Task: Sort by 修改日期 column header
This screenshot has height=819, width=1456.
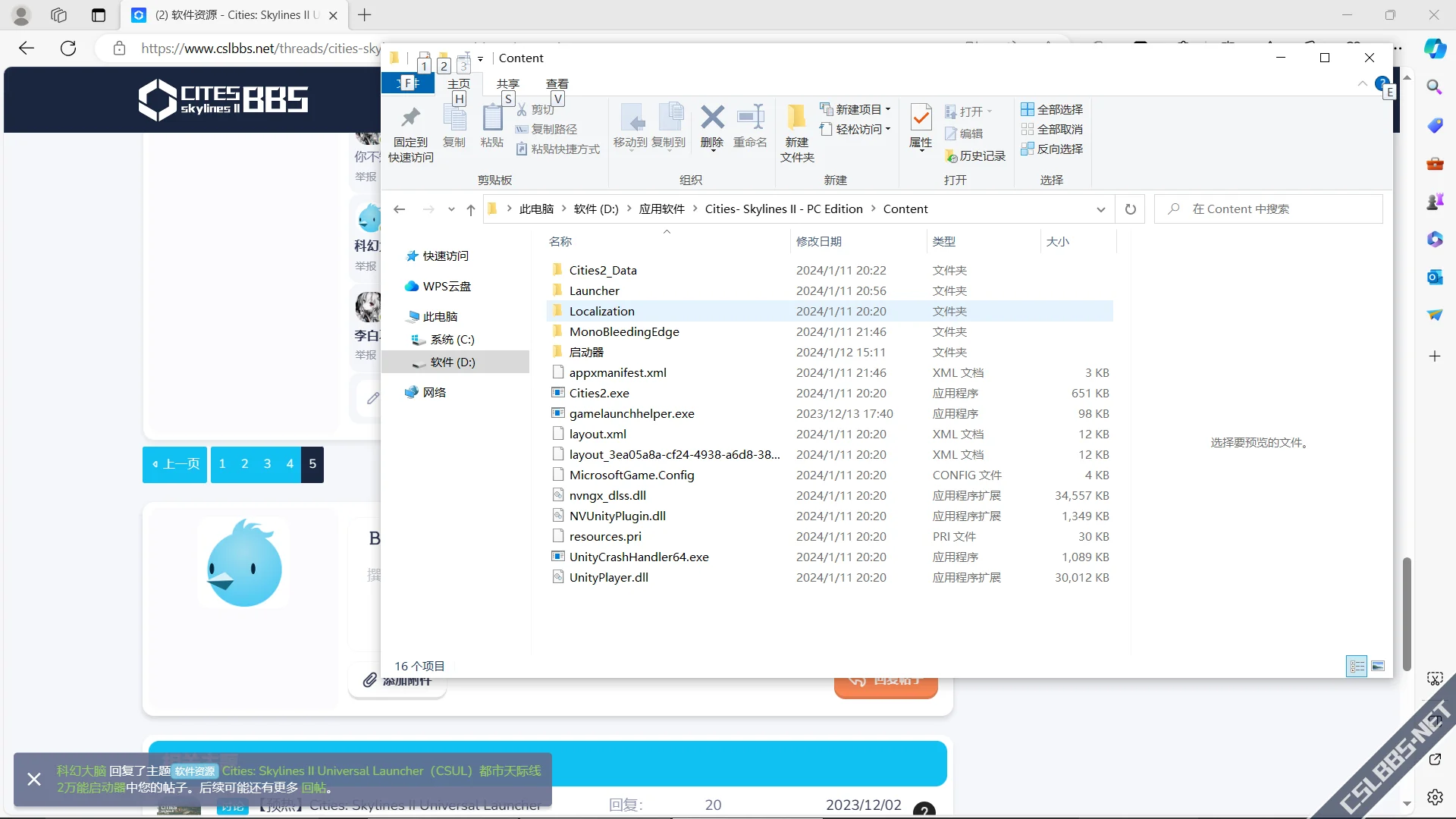Action: (x=858, y=242)
